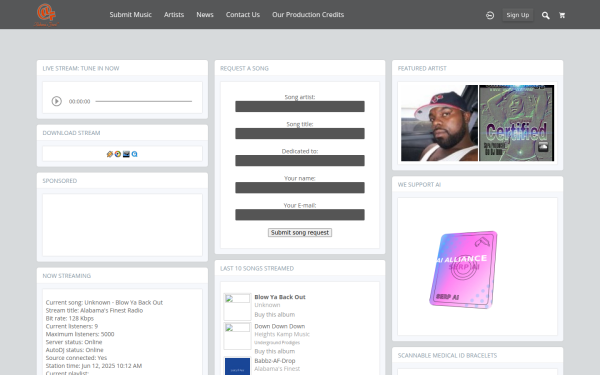Click Bit rate: 128 Kbps line
Screen dimensions: 600x375
point(70,318)
